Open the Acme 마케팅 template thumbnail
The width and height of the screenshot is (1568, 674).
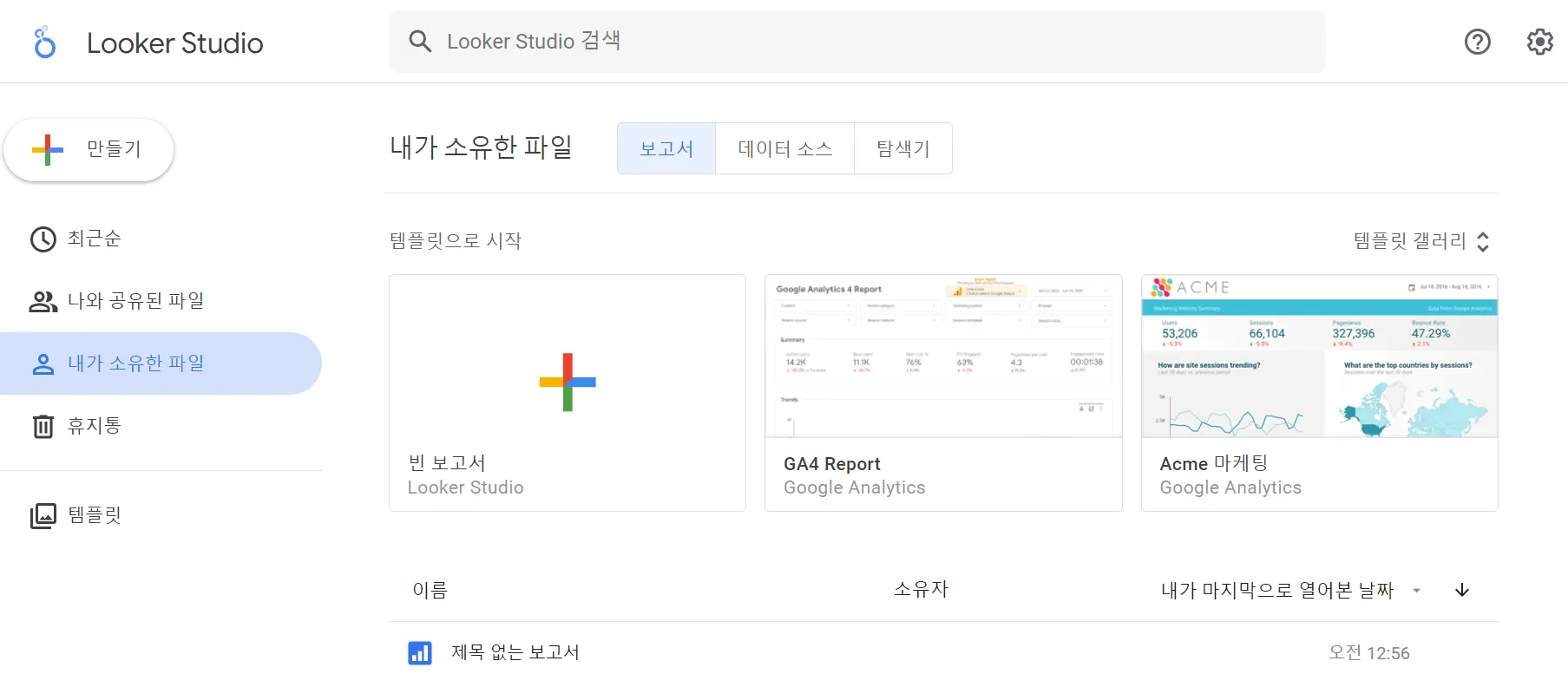point(1320,357)
